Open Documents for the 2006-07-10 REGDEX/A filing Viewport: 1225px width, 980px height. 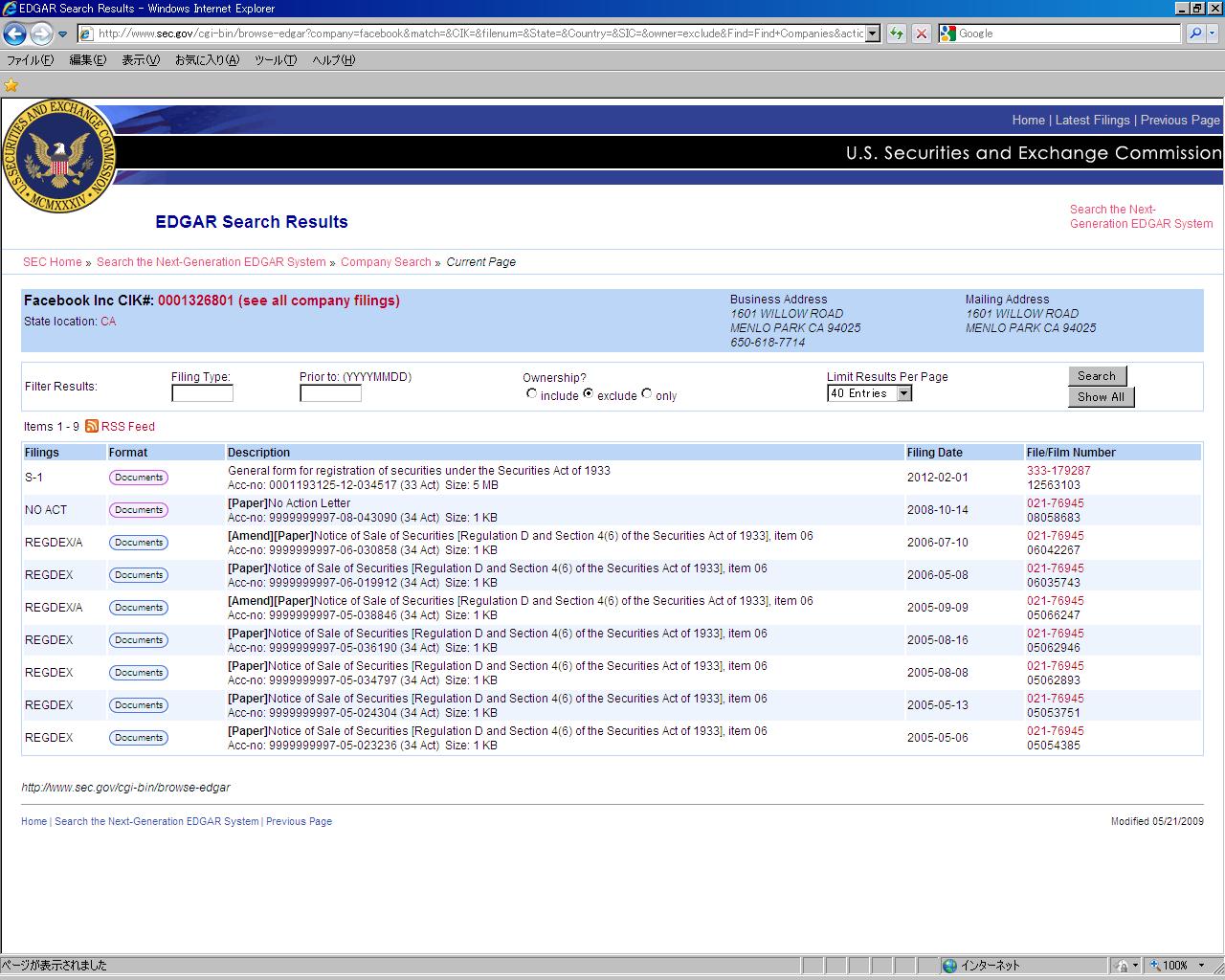click(x=139, y=543)
